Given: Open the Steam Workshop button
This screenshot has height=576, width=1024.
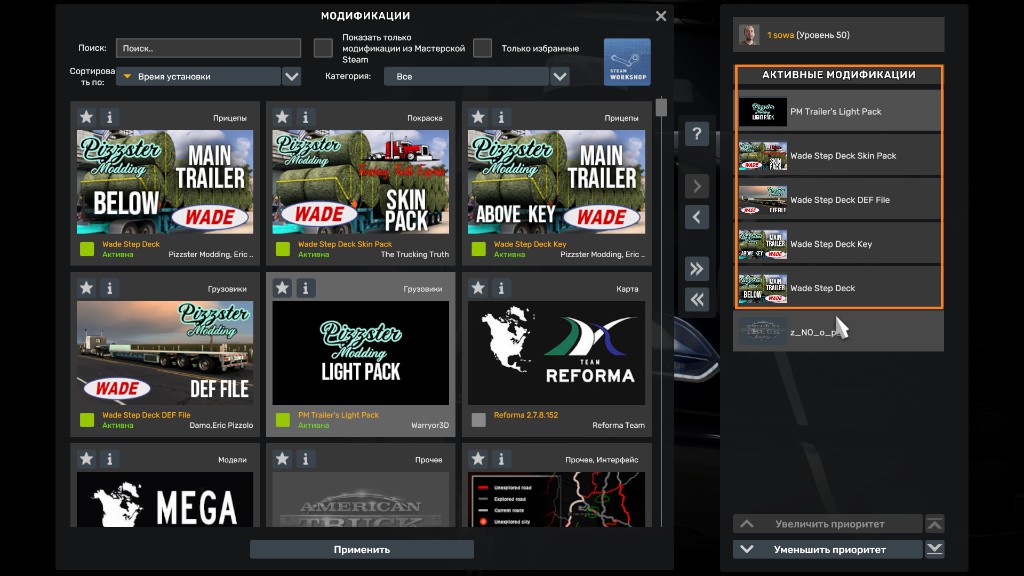Looking at the screenshot, I should coord(627,62).
